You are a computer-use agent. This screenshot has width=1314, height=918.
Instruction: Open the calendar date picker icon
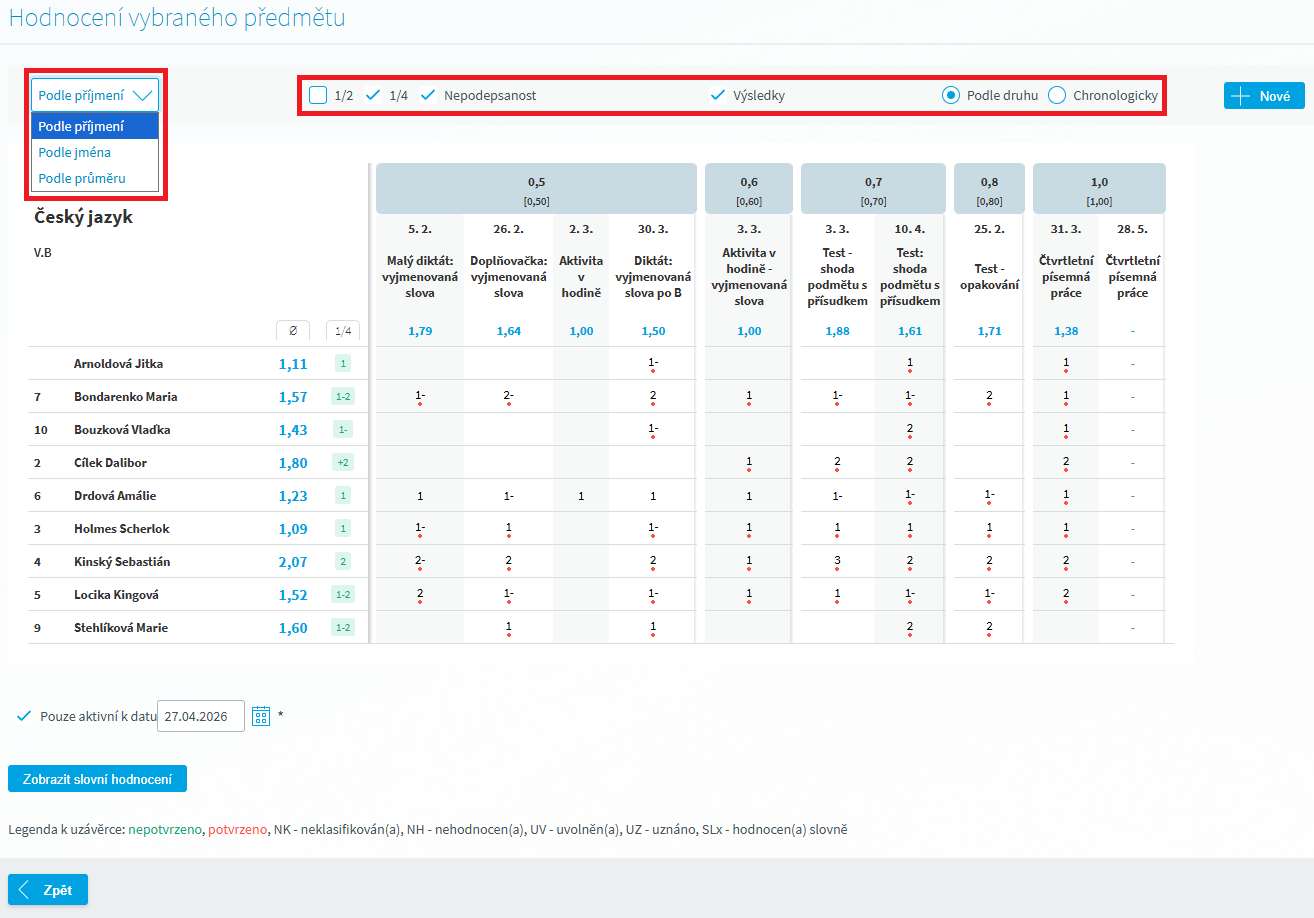261,716
